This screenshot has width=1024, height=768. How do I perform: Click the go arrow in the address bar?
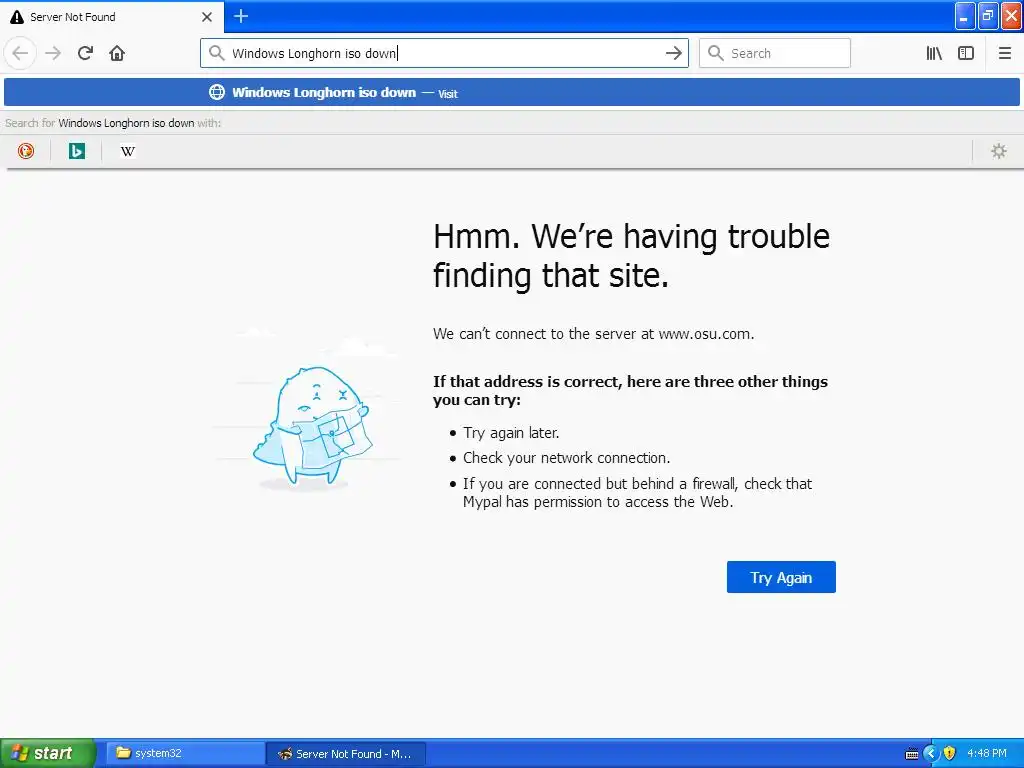pyautogui.click(x=673, y=53)
